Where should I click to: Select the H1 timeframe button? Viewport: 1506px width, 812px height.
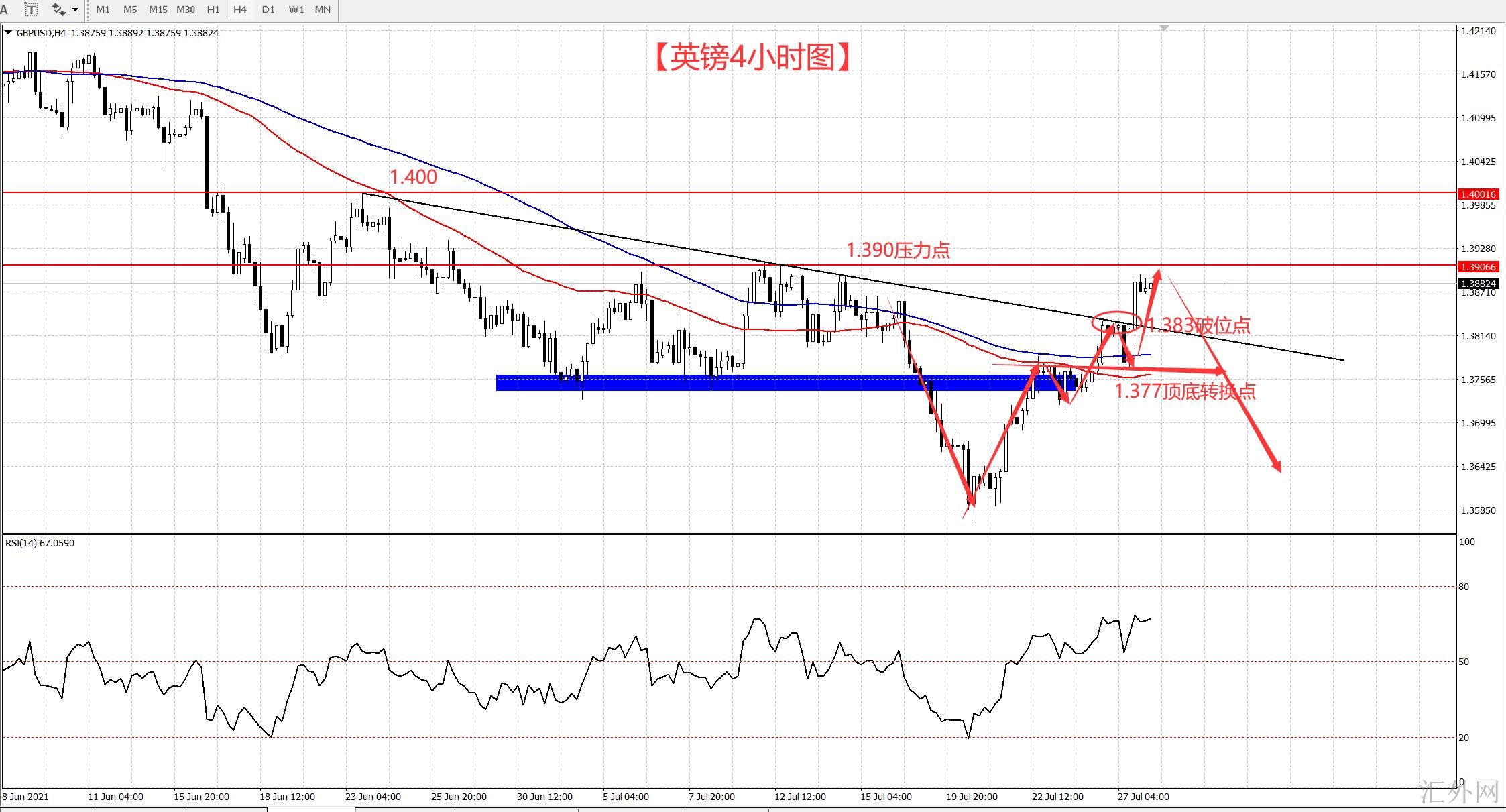tap(213, 9)
